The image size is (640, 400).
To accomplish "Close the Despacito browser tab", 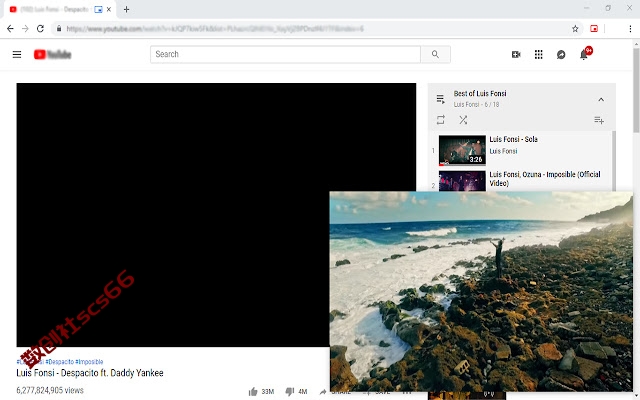I will [x=109, y=9].
